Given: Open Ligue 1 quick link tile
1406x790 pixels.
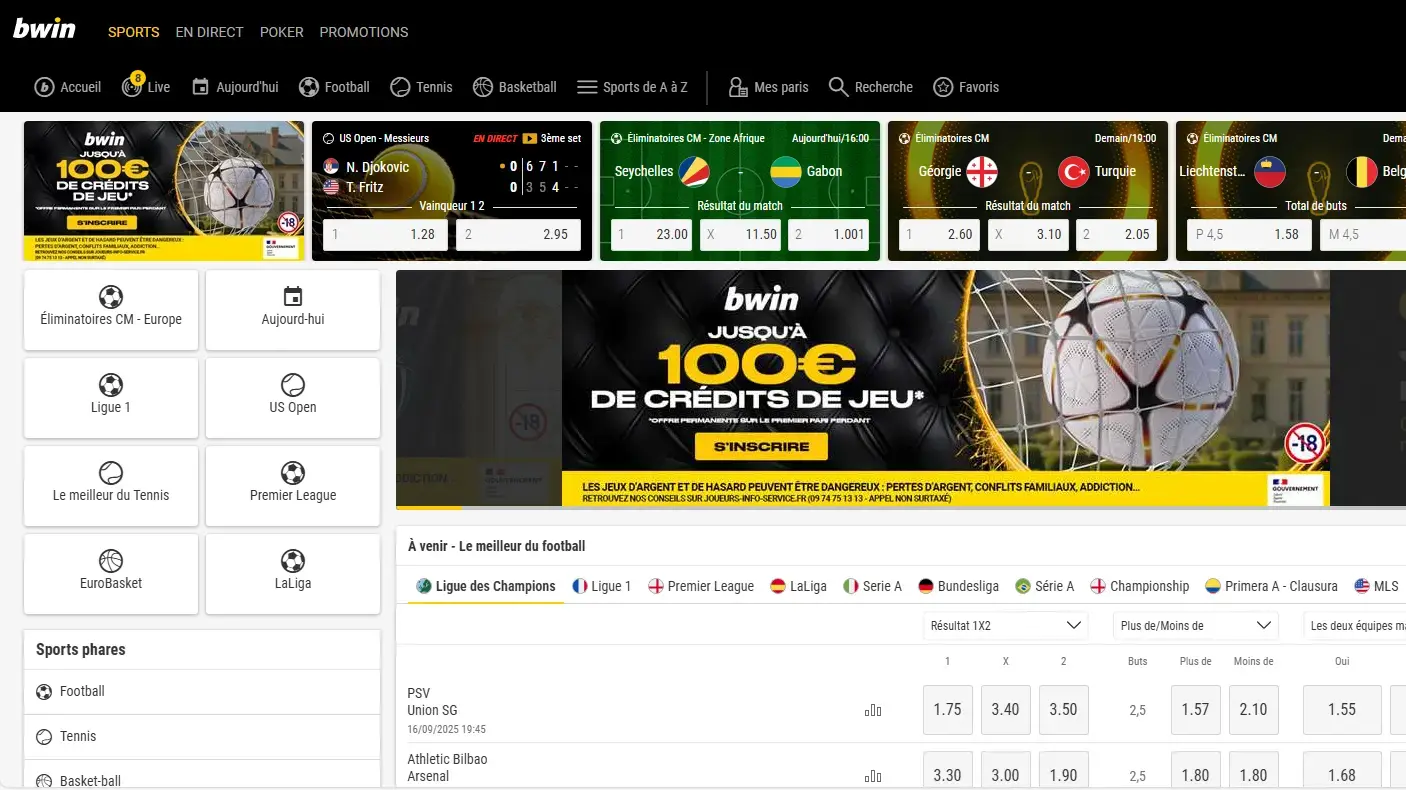Looking at the screenshot, I should pyautogui.click(x=111, y=398).
